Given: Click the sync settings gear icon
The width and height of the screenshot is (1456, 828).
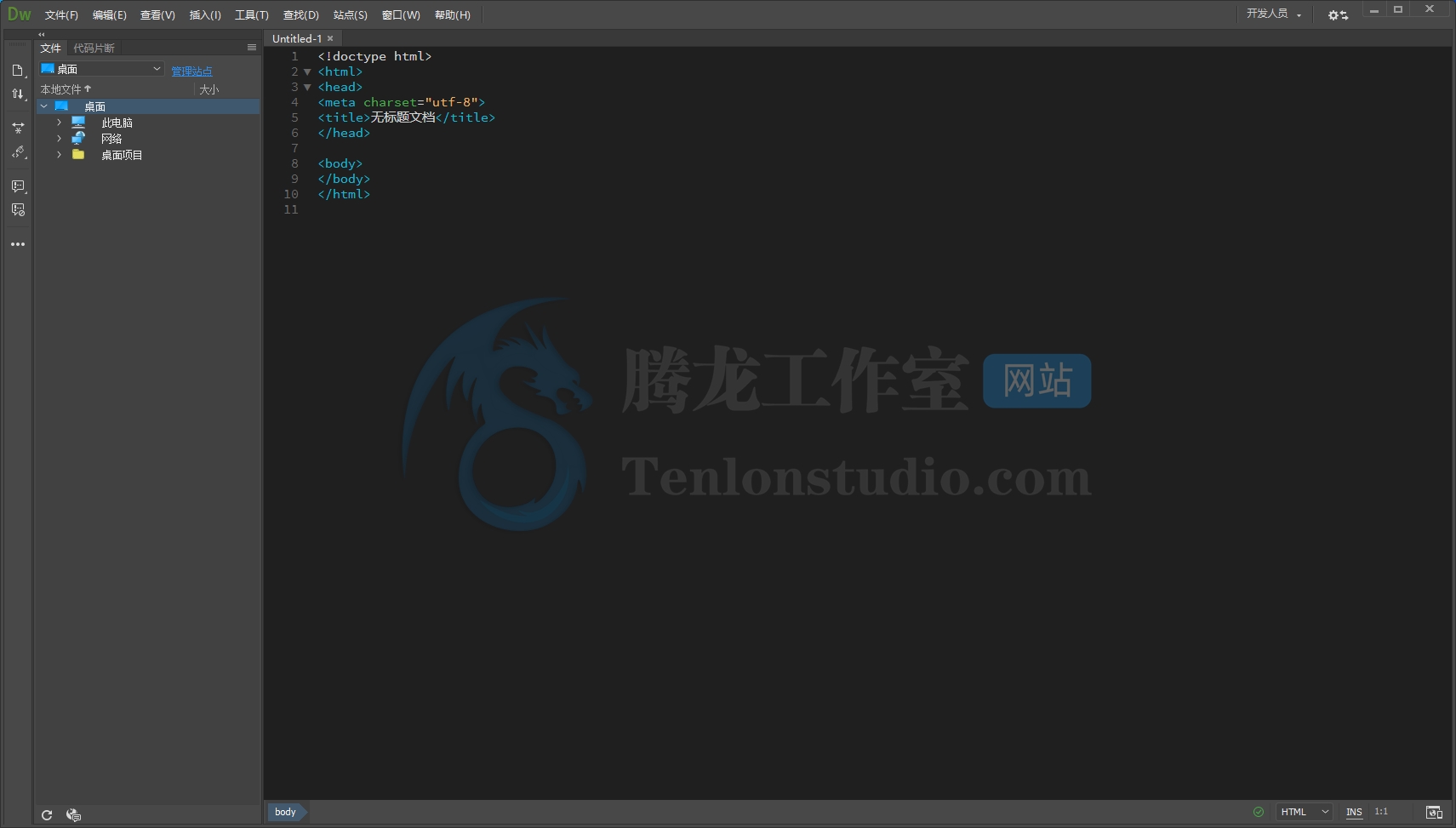Looking at the screenshot, I should [x=1338, y=14].
